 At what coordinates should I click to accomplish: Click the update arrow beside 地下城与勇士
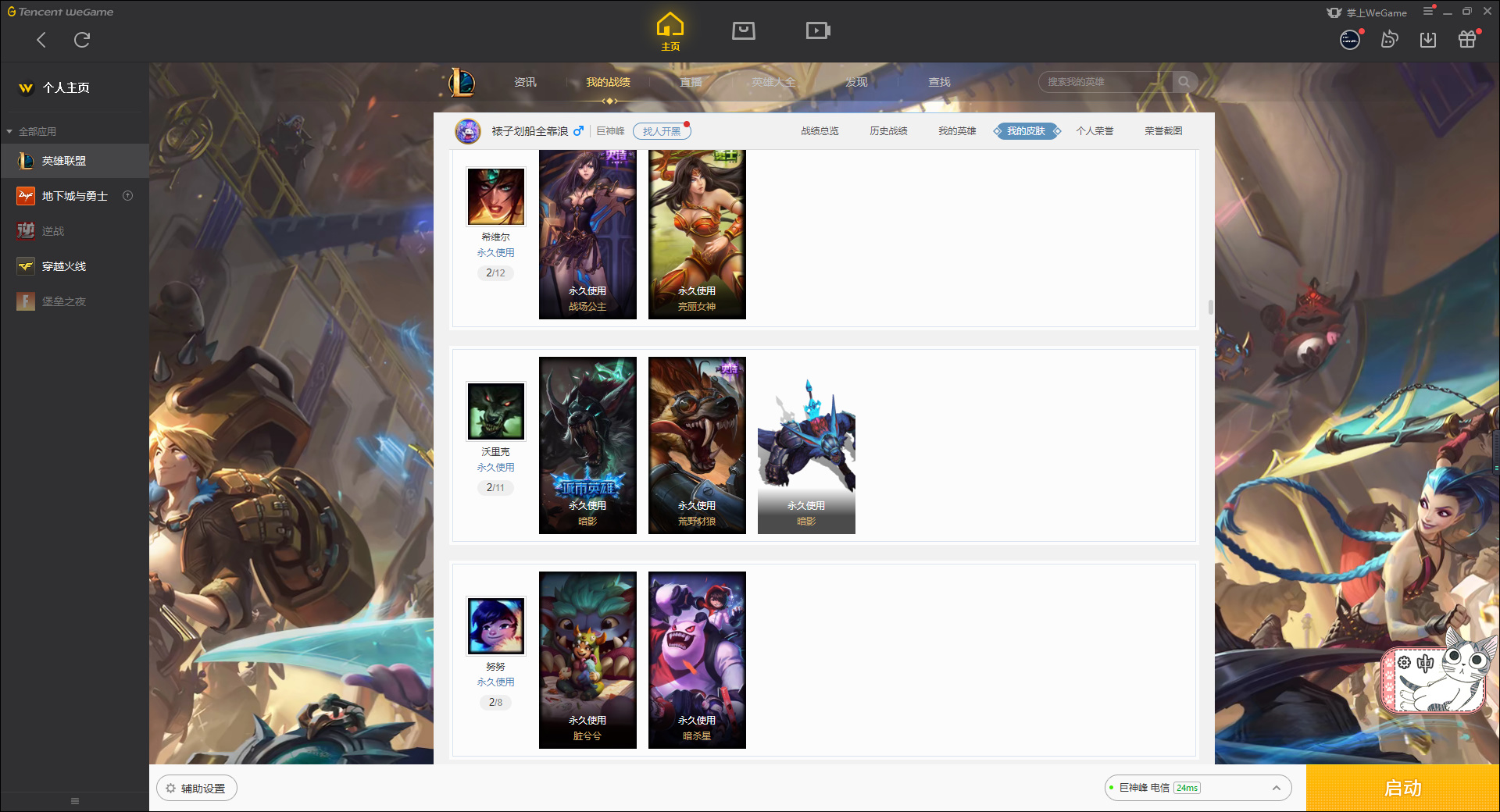(128, 196)
